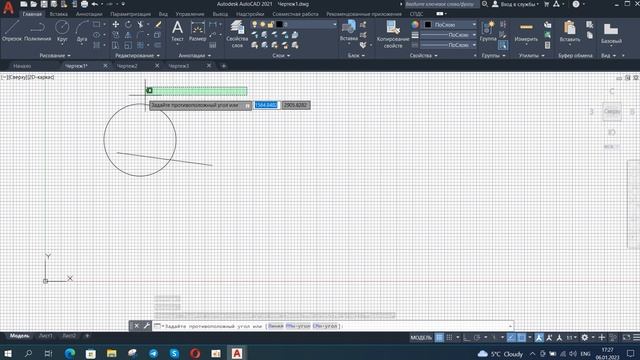
Task: Toggle grid display in status bar
Action: (439, 338)
